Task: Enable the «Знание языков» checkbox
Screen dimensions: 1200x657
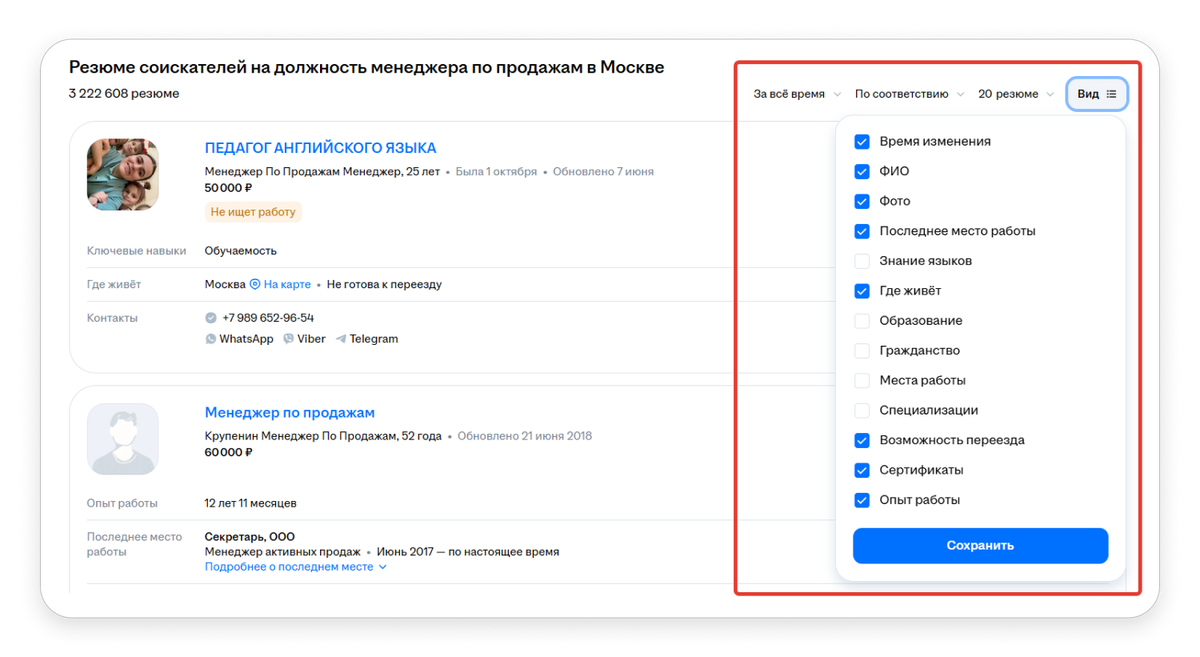Action: [861, 261]
